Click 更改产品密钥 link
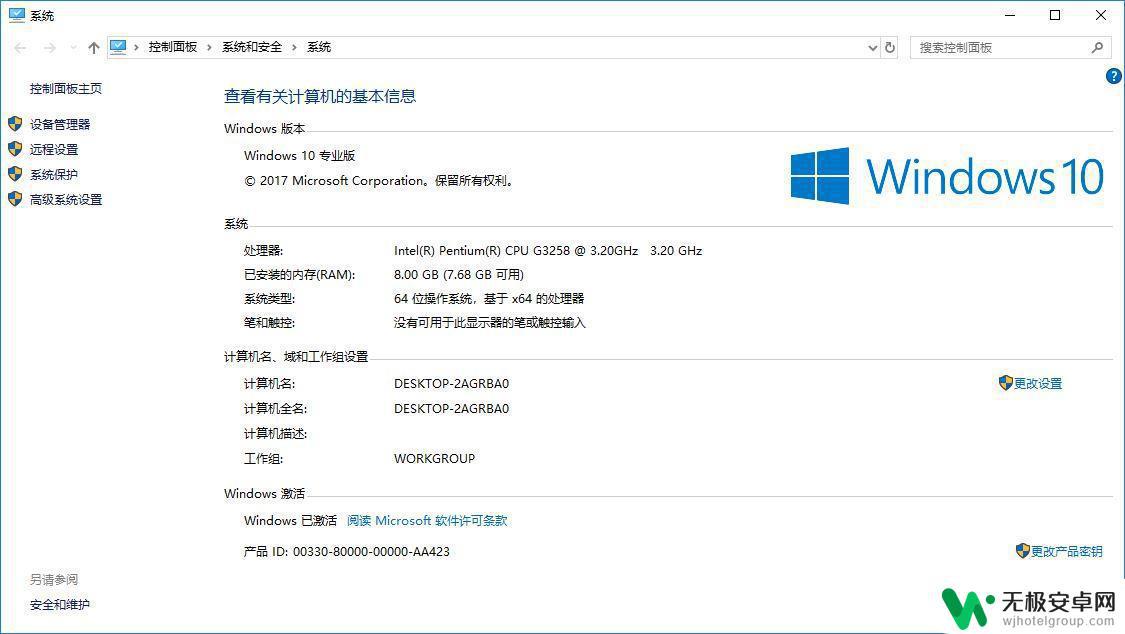Viewport: 1125px width, 634px height. point(1067,552)
